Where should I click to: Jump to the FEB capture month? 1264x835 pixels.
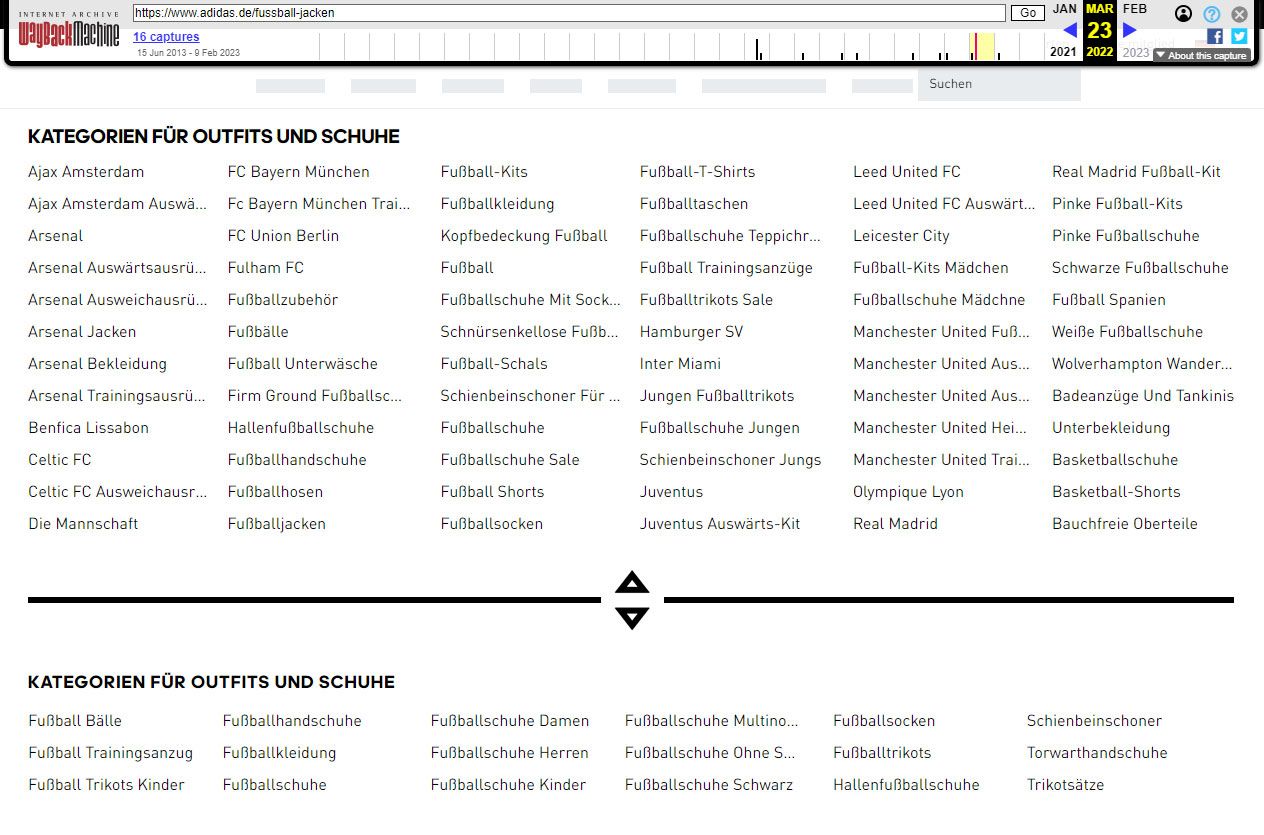click(1135, 9)
